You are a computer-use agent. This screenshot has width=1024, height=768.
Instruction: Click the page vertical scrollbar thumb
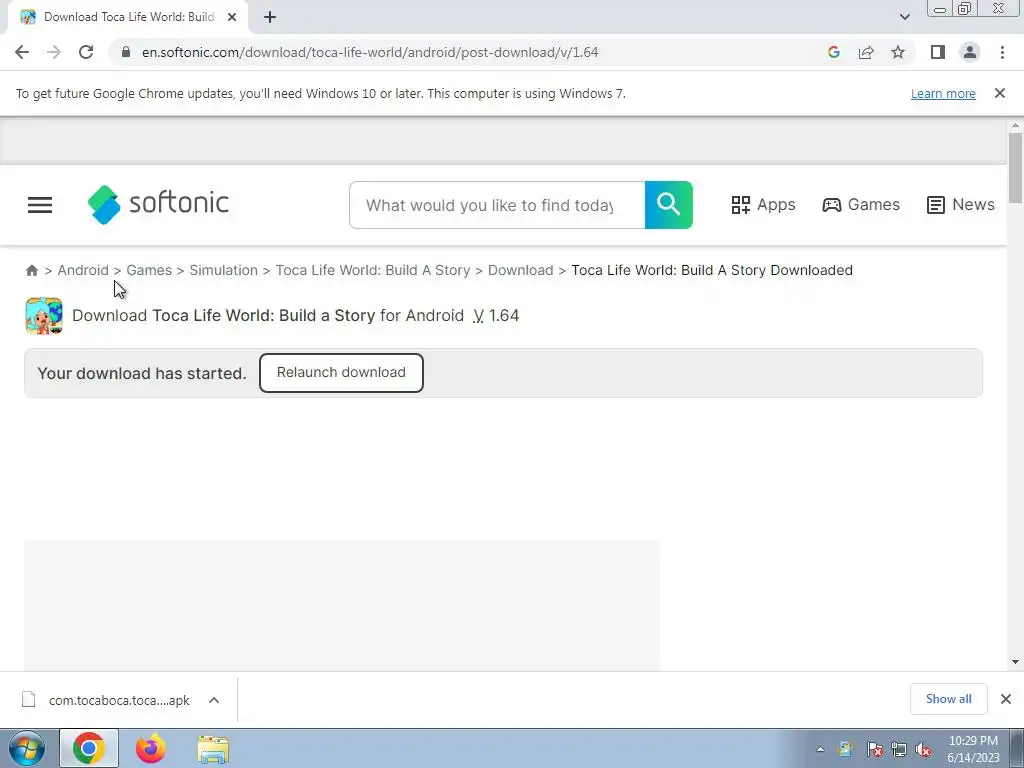coord(1015,167)
